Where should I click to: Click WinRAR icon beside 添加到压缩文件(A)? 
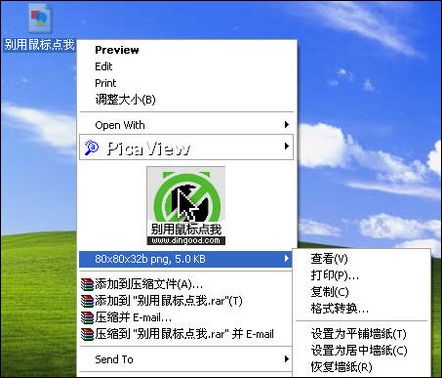(87, 284)
